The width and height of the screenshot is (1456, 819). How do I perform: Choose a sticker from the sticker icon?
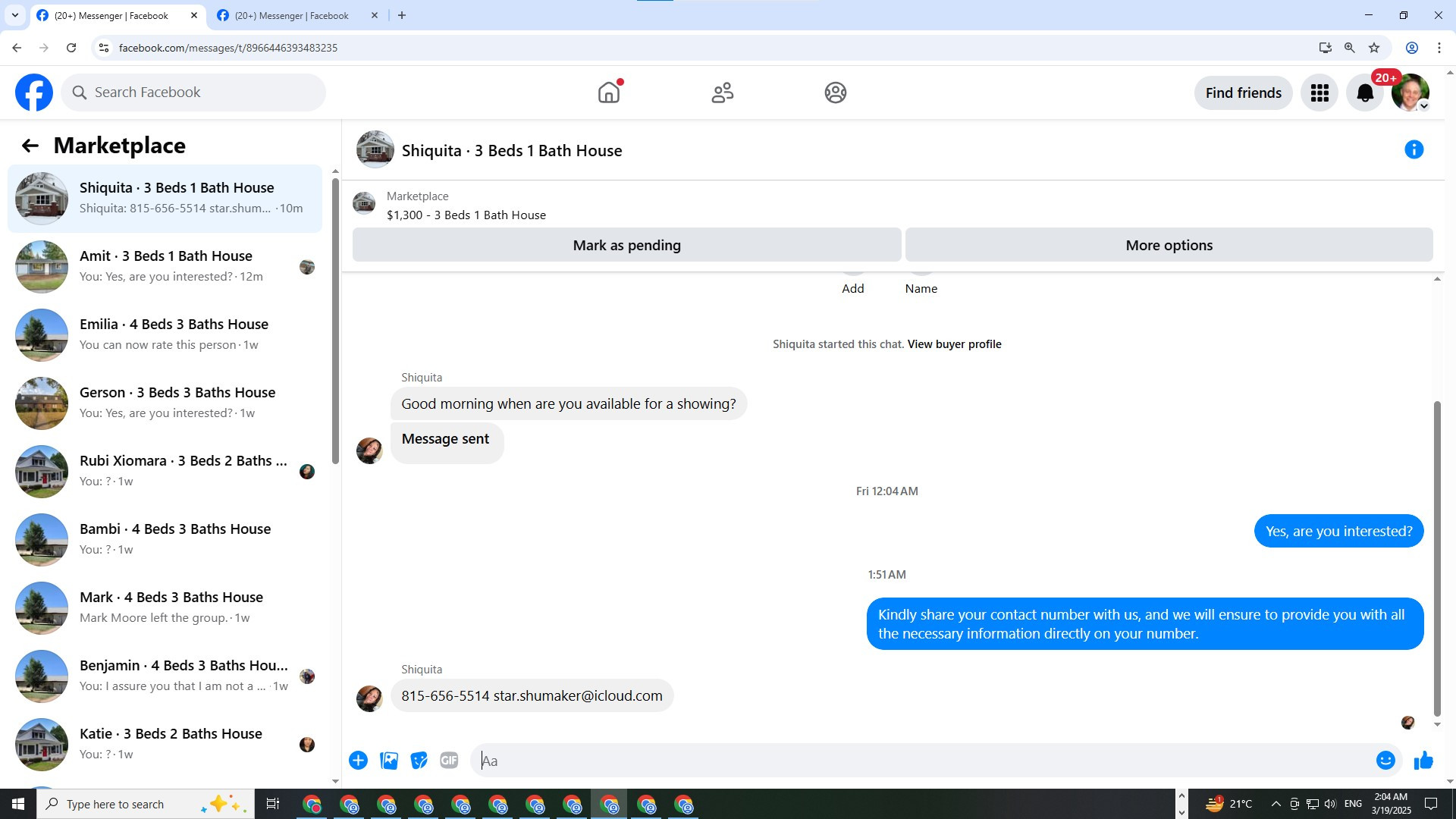tap(419, 761)
